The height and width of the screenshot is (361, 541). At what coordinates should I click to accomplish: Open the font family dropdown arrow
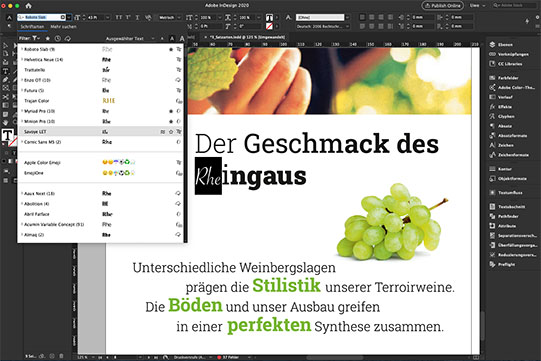(x=69, y=17)
